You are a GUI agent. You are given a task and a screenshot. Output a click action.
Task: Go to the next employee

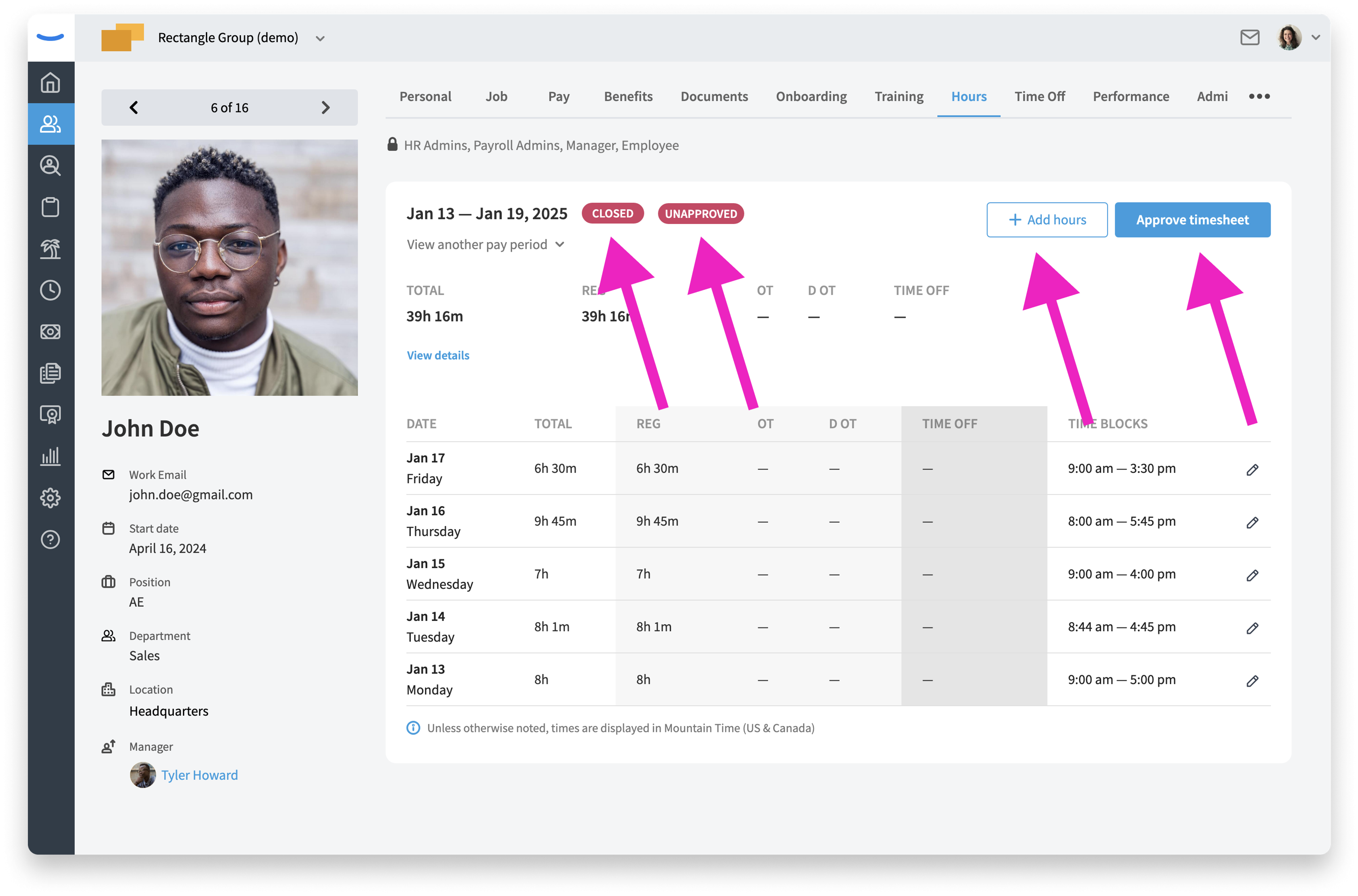point(325,107)
